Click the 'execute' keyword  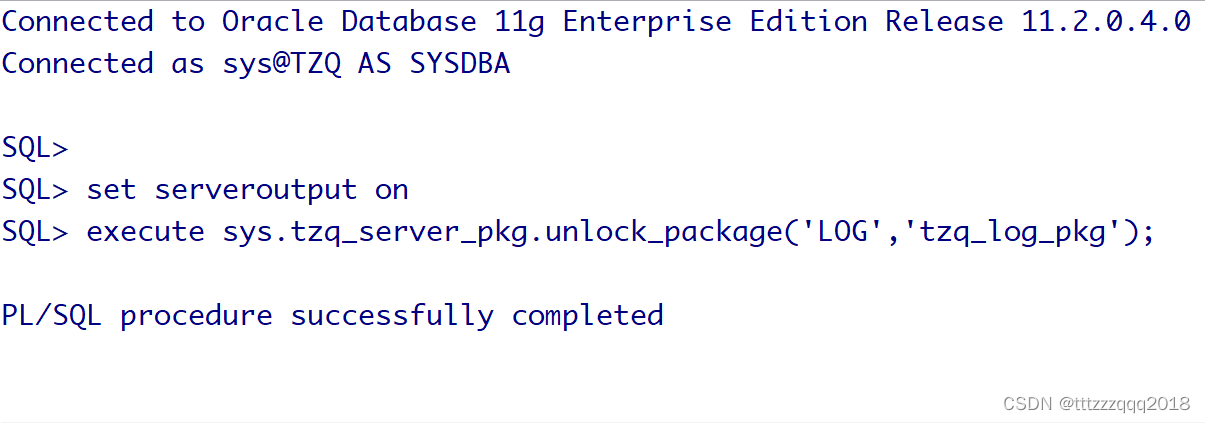pyautogui.click(x=146, y=232)
